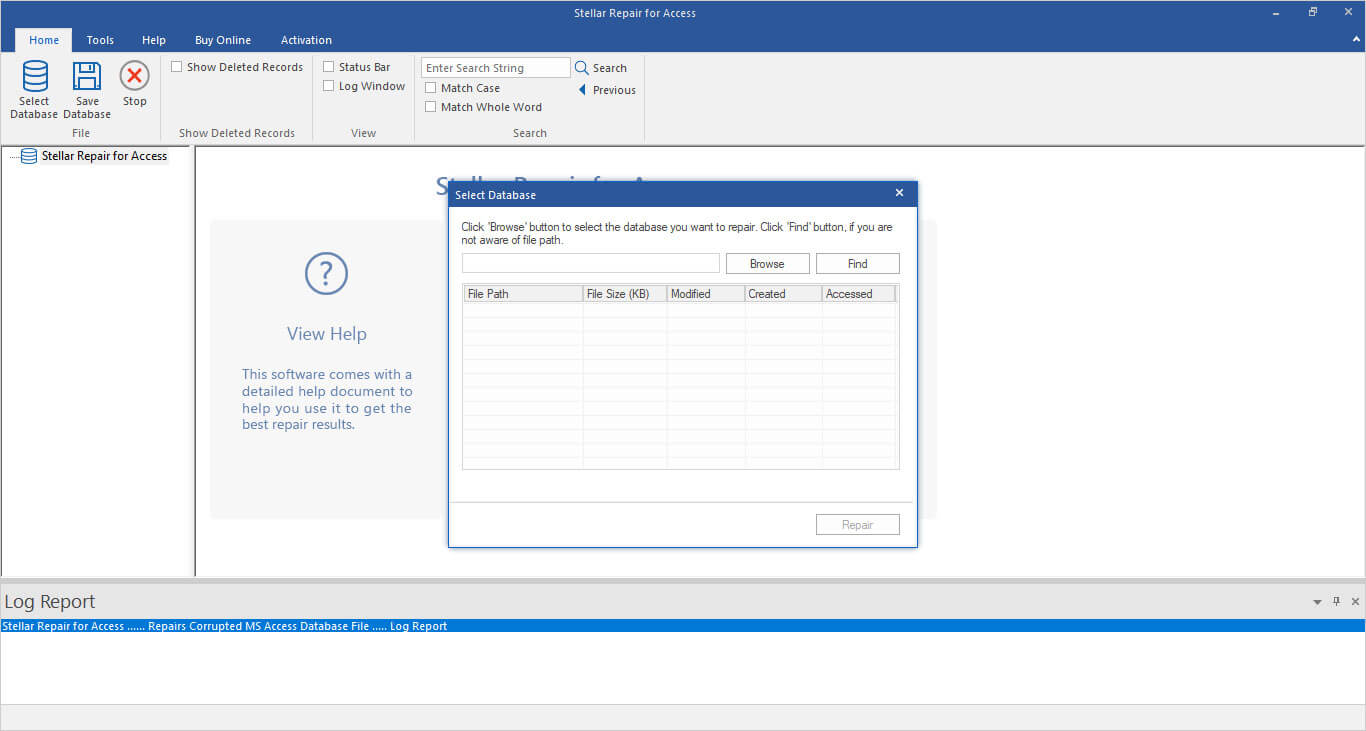Check the Match Case option
This screenshot has width=1366, height=731.
[431, 88]
